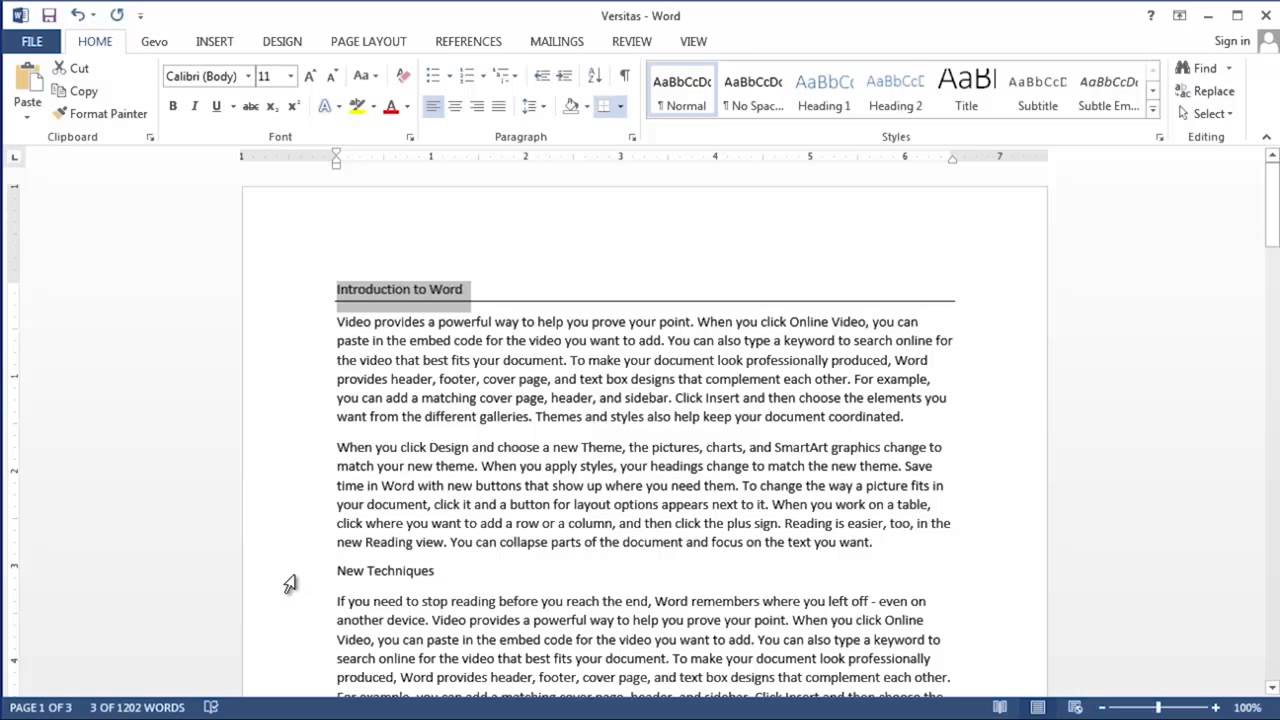The height and width of the screenshot is (720, 1280).
Task: Switch to the INSERT tab
Action: pyautogui.click(x=214, y=41)
